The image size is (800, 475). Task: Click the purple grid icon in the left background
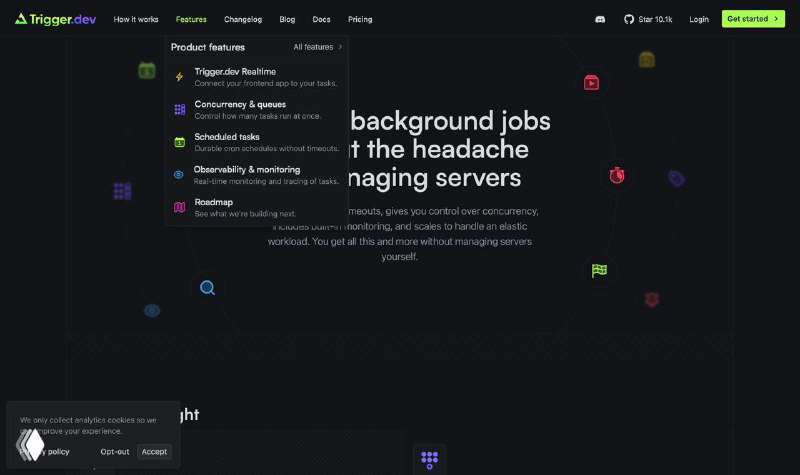[x=122, y=191]
